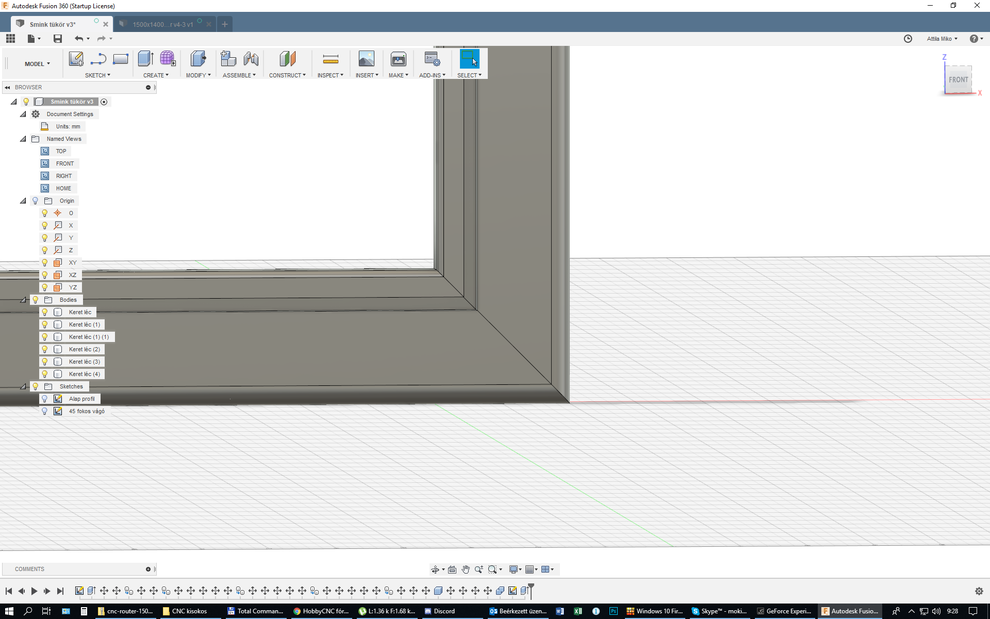Click the Create Form purple icon
This screenshot has height=619, width=990.
(168, 59)
